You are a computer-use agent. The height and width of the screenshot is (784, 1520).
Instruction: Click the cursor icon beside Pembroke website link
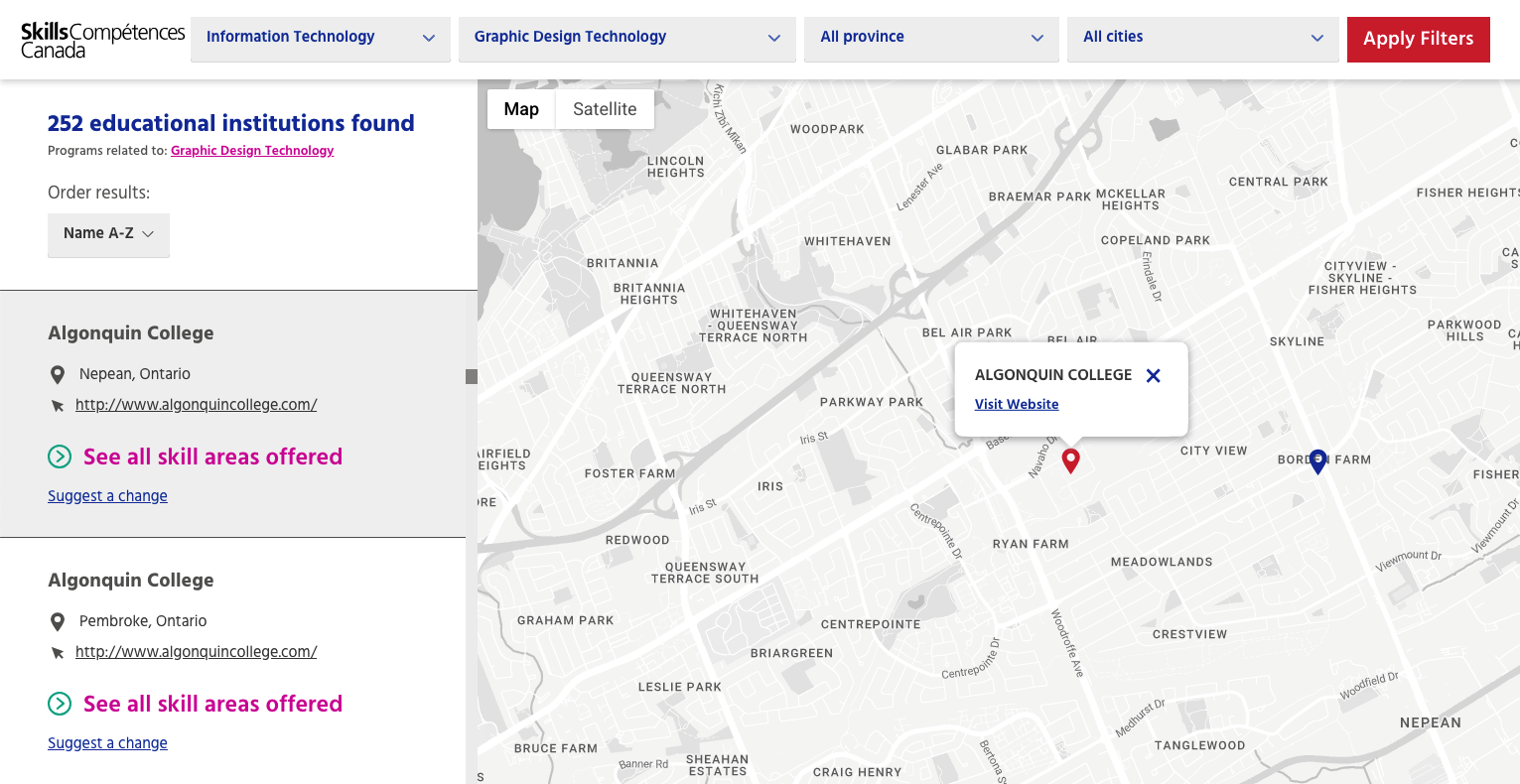(58, 653)
